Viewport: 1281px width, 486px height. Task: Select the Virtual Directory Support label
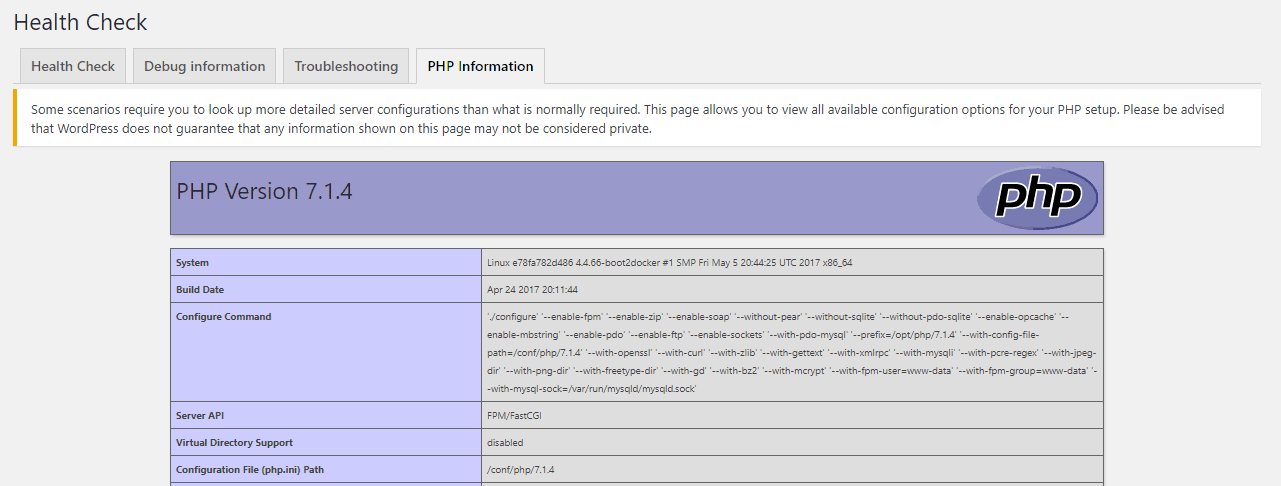(x=234, y=442)
